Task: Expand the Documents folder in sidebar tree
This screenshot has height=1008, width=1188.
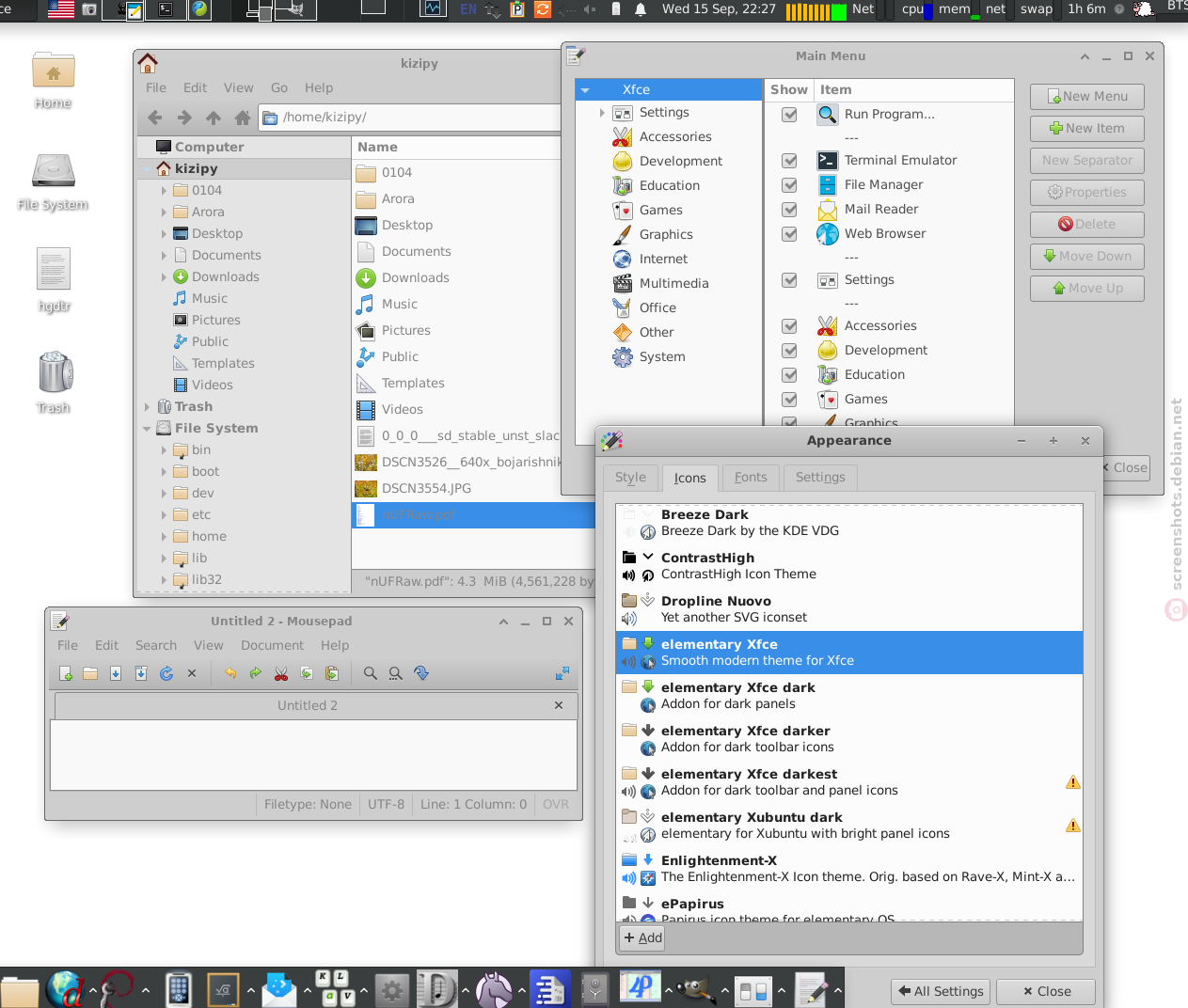Action: pyautogui.click(x=164, y=256)
